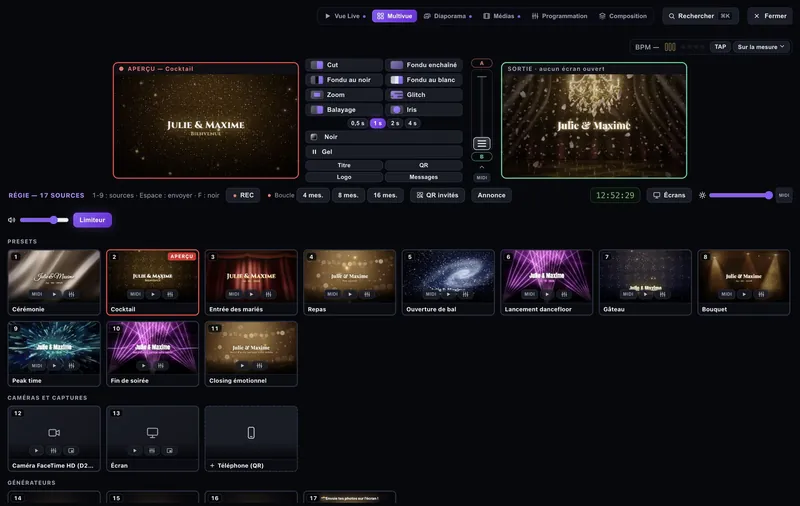Toggle the Limiteur audio limiter
Screen dimensions: 800x506
(92, 220)
